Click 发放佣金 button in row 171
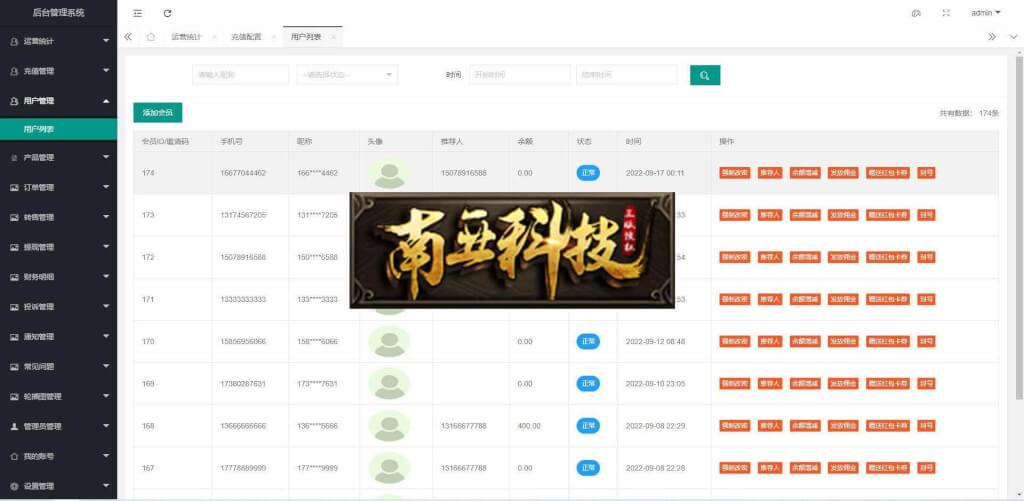The image size is (1024, 501). [844, 299]
